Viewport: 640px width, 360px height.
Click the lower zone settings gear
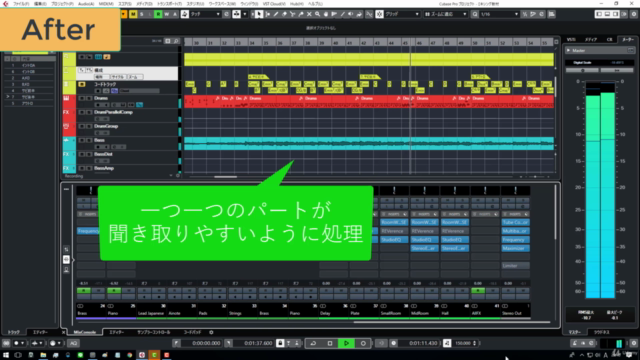click(211, 332)
